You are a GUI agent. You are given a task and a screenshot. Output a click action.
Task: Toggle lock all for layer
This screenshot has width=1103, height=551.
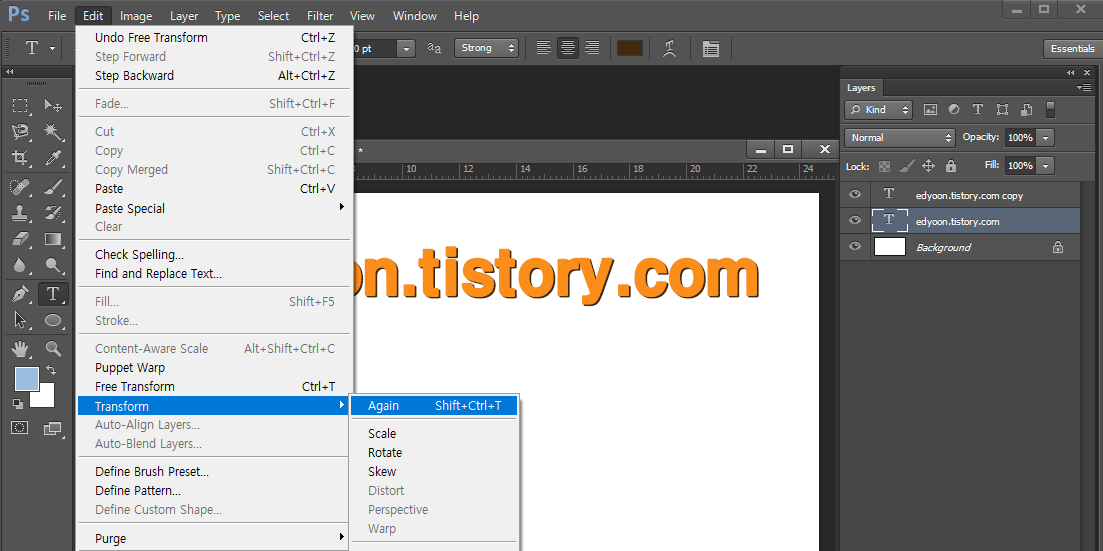(x=951, y=166)
